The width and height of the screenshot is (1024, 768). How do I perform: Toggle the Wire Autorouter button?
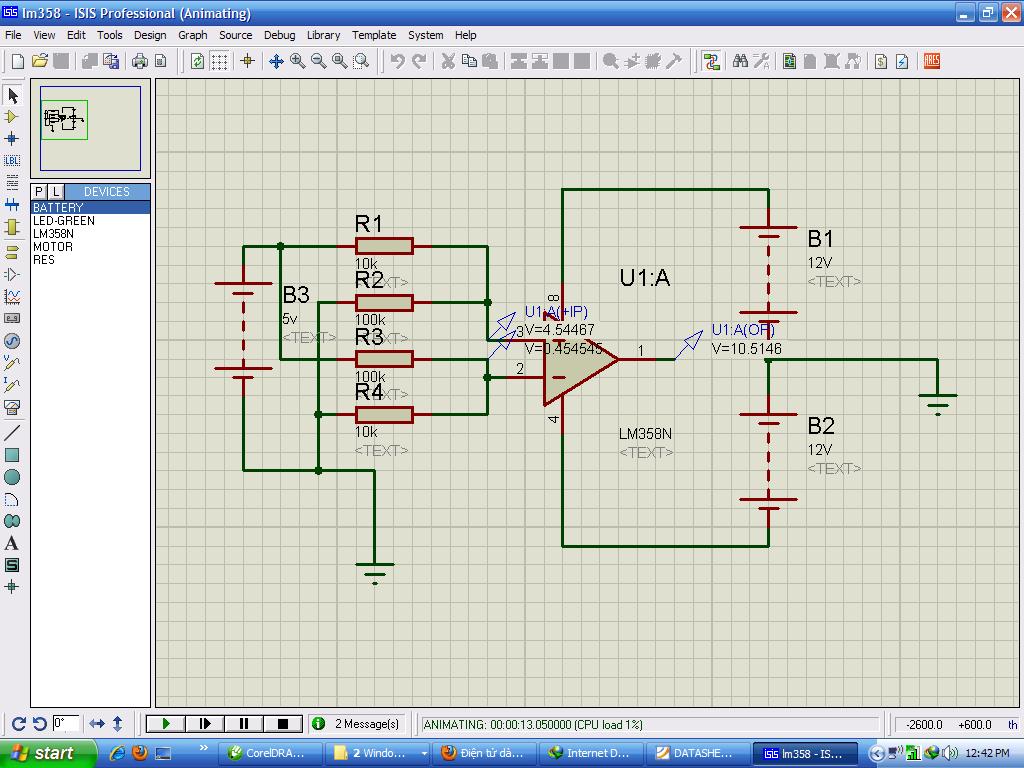711,61
